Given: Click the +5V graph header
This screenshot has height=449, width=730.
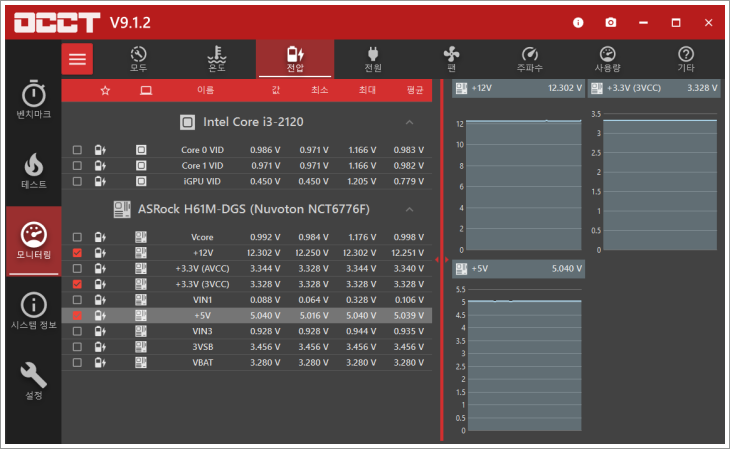Looking at the screenshot, I should (518, 269).
